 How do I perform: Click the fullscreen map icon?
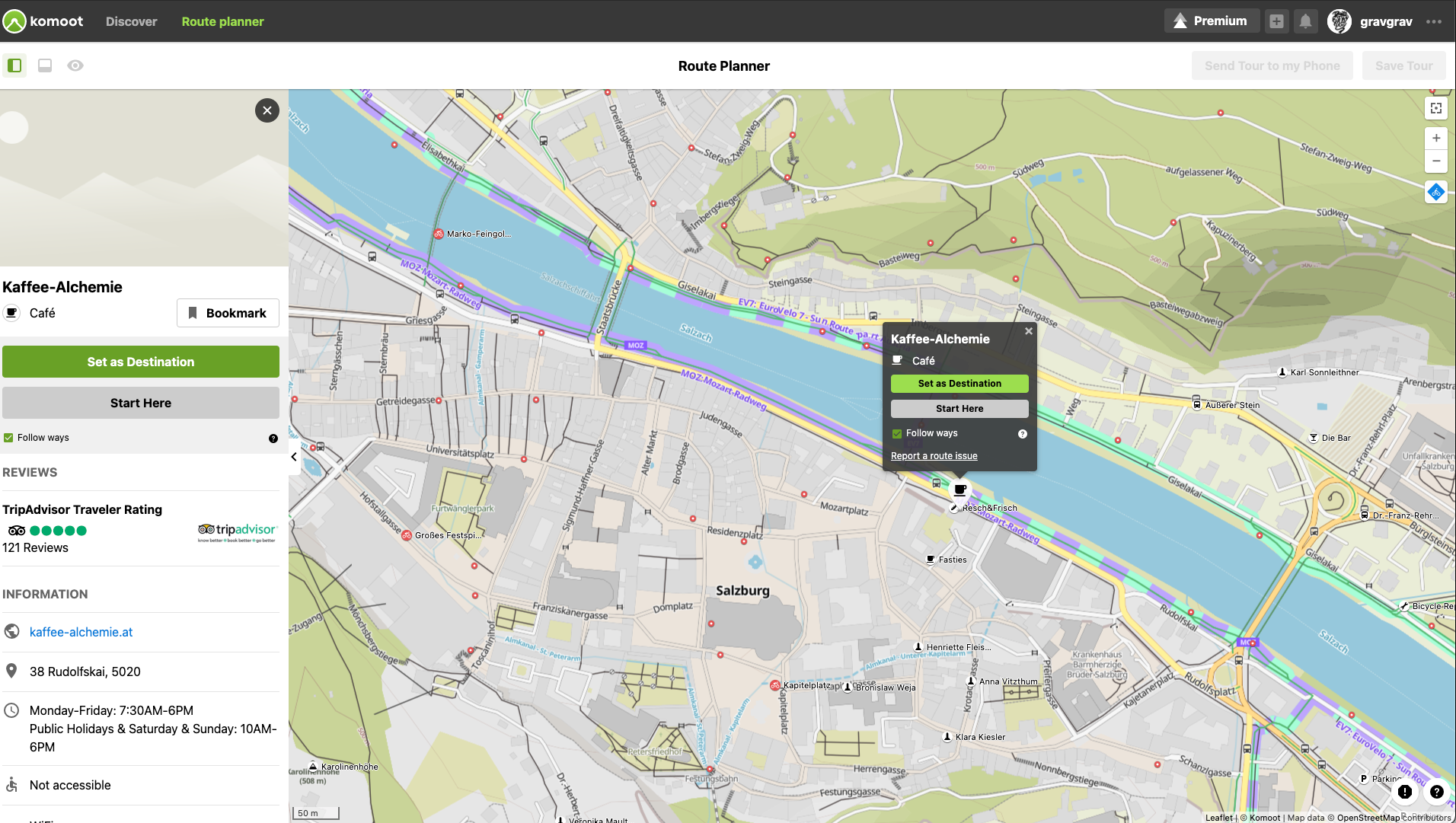click(1436, 108)
